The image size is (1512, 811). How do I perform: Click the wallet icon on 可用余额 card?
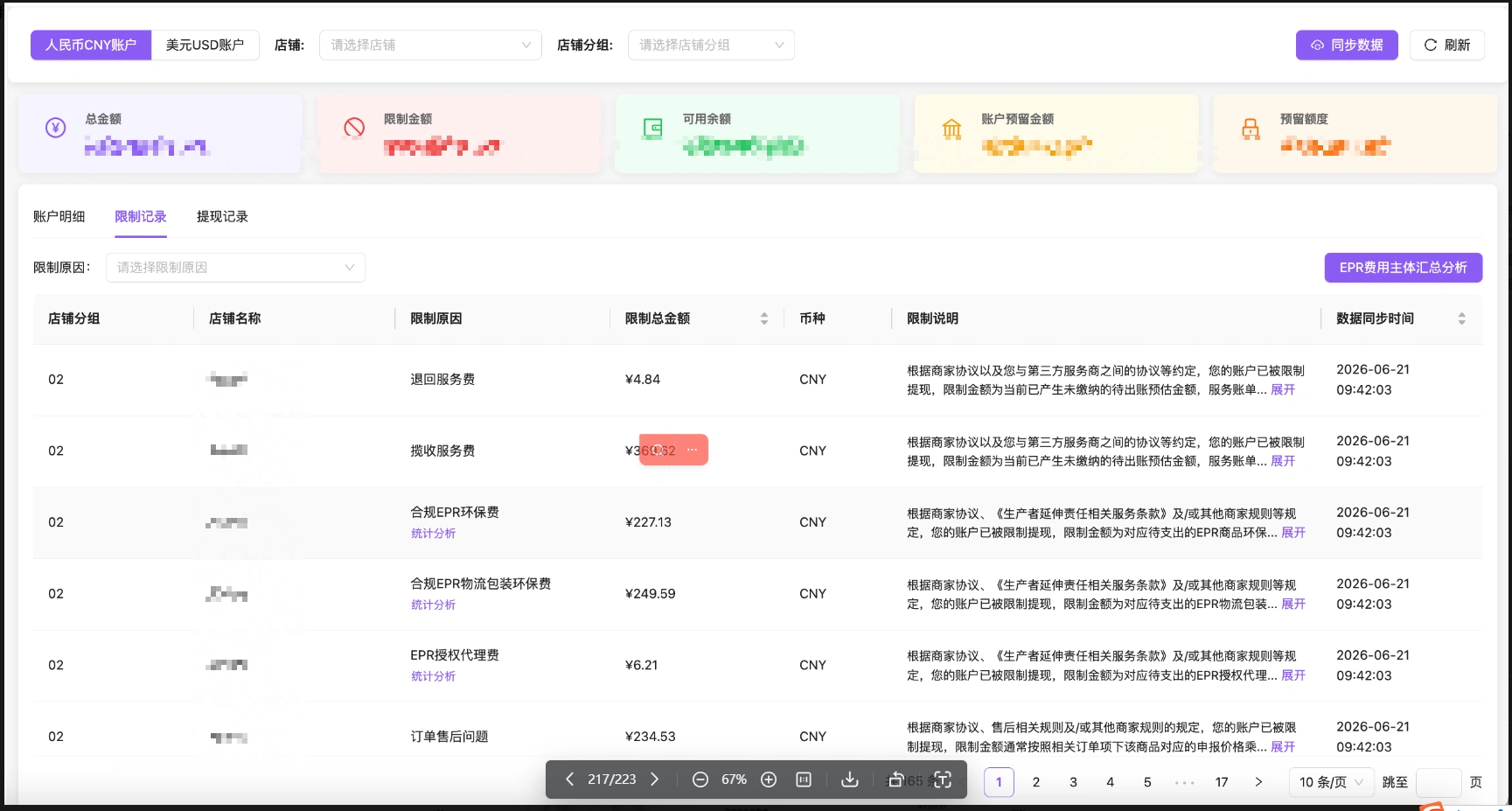tap(652, 129)
